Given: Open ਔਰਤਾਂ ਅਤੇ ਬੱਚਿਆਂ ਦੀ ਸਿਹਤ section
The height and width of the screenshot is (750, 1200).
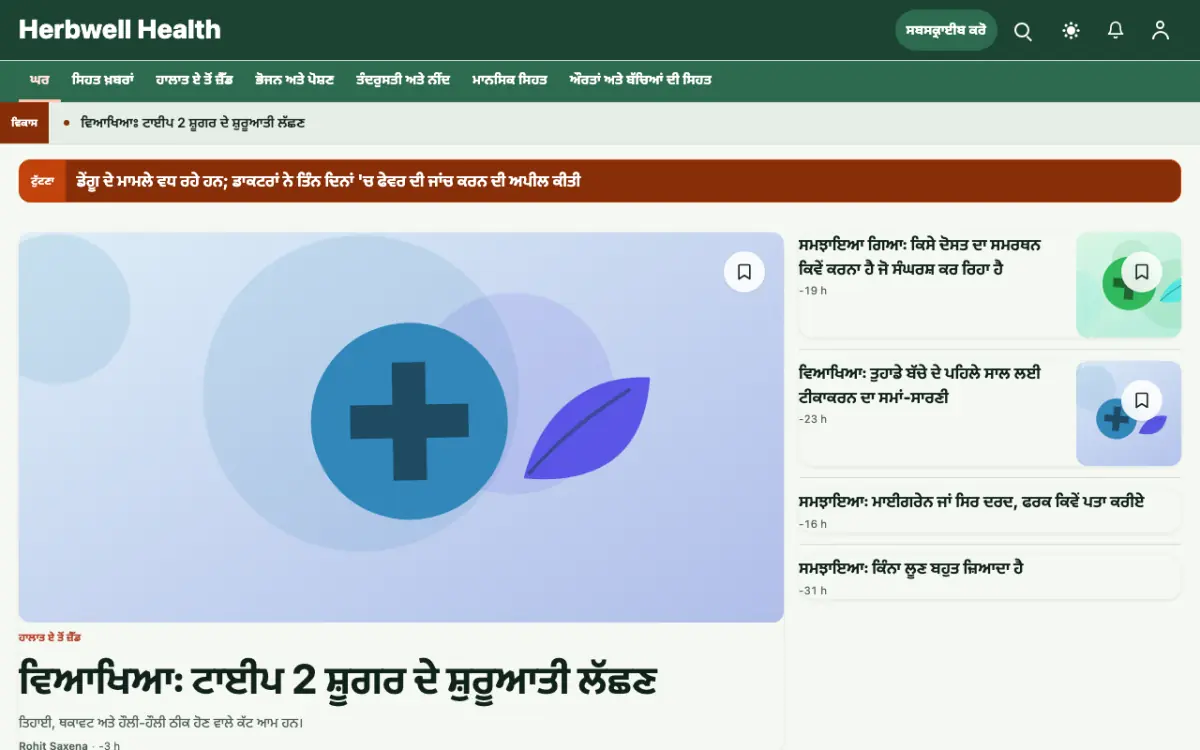Looking at the screenshot, I should tap(640, 80).
